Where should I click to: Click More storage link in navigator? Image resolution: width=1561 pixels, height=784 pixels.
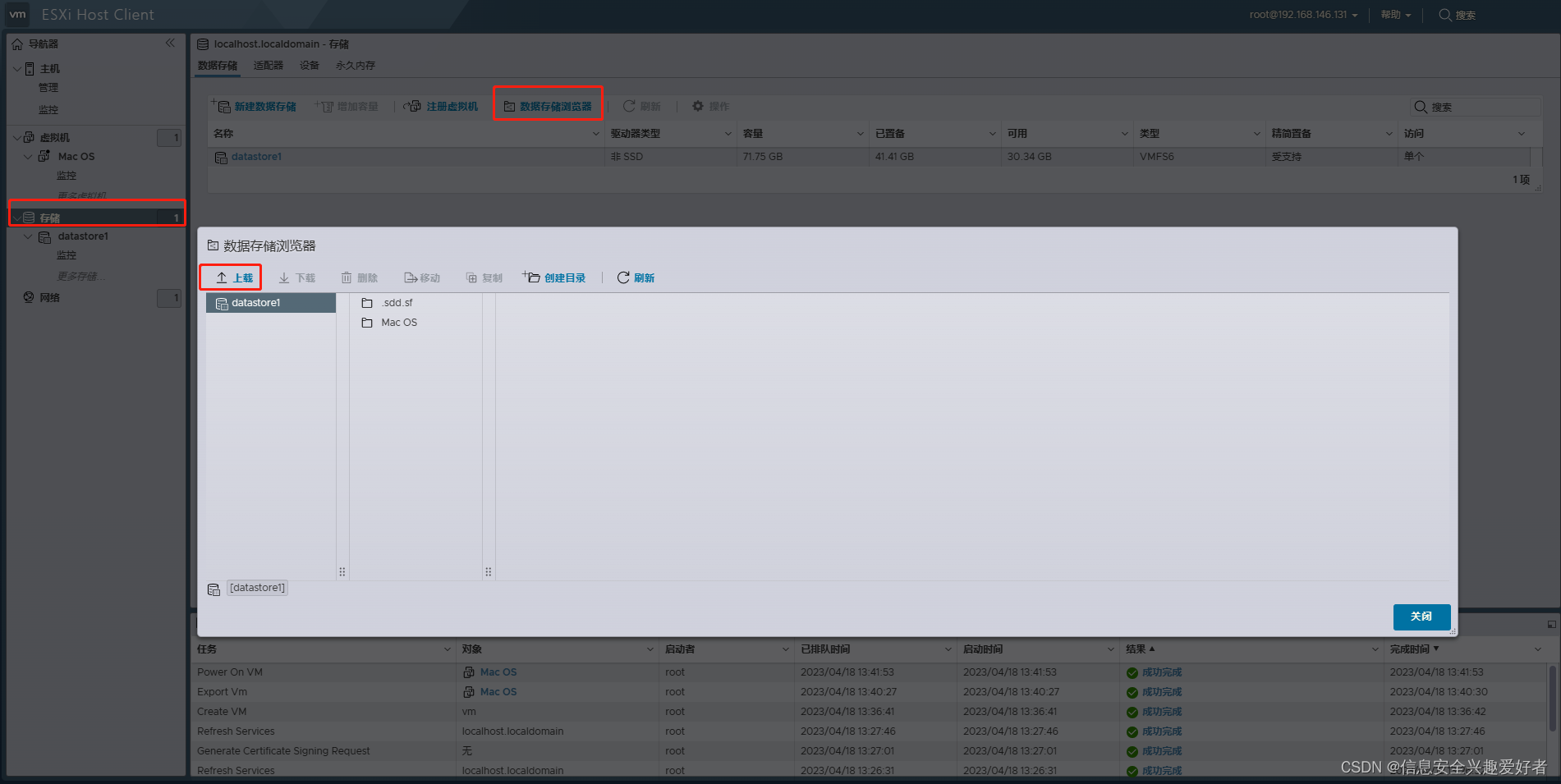(x=80, y=276)
